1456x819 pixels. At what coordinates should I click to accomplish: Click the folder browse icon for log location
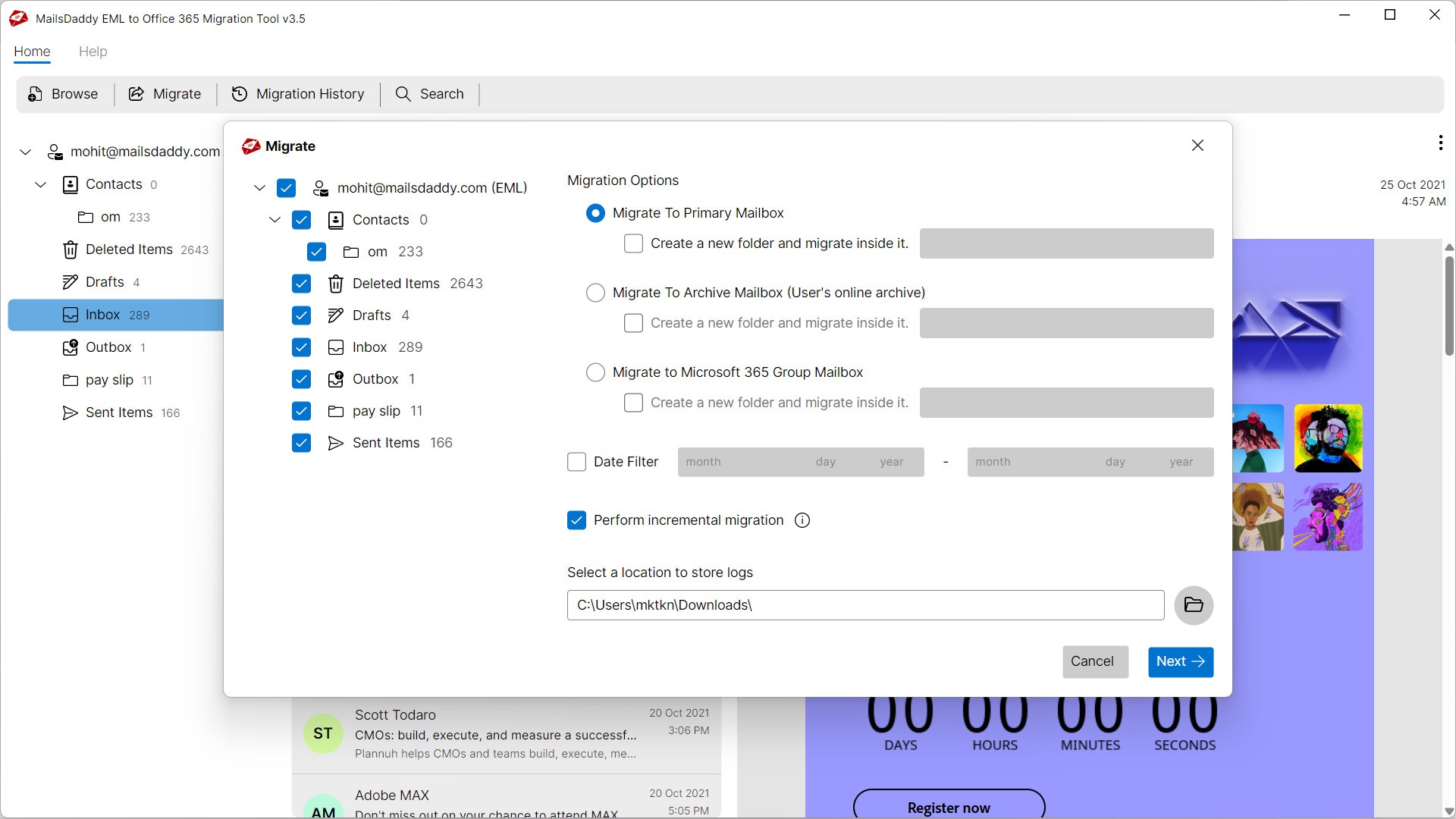(x=1194, y=605)
